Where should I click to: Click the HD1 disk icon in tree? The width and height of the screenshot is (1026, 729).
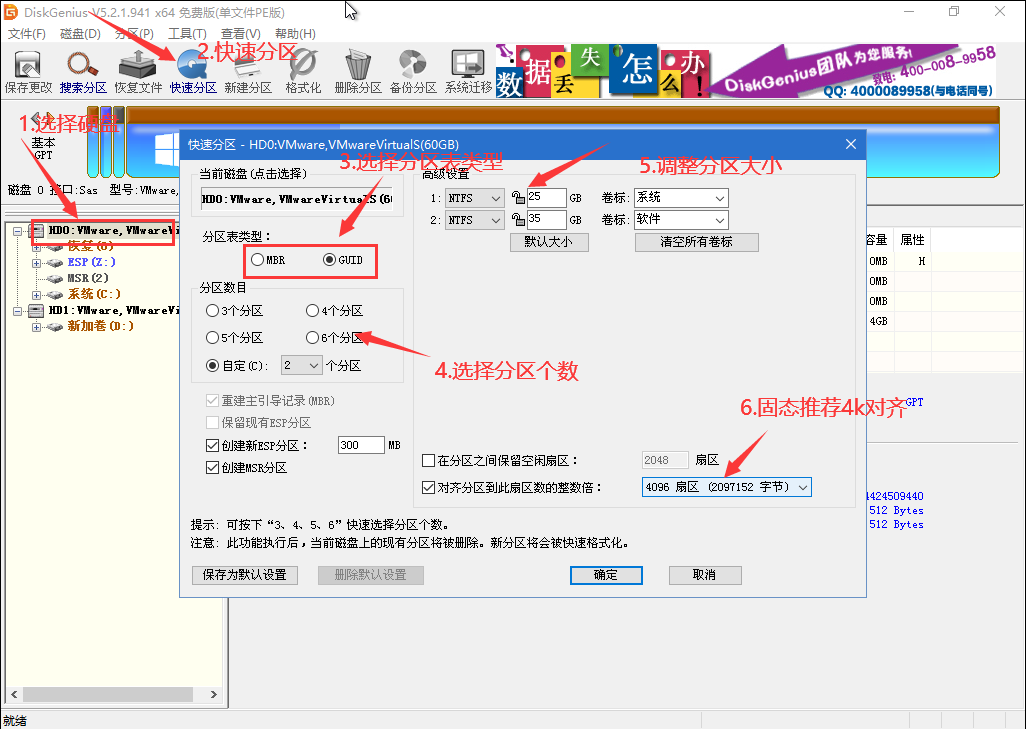click(x=37, y=310)
